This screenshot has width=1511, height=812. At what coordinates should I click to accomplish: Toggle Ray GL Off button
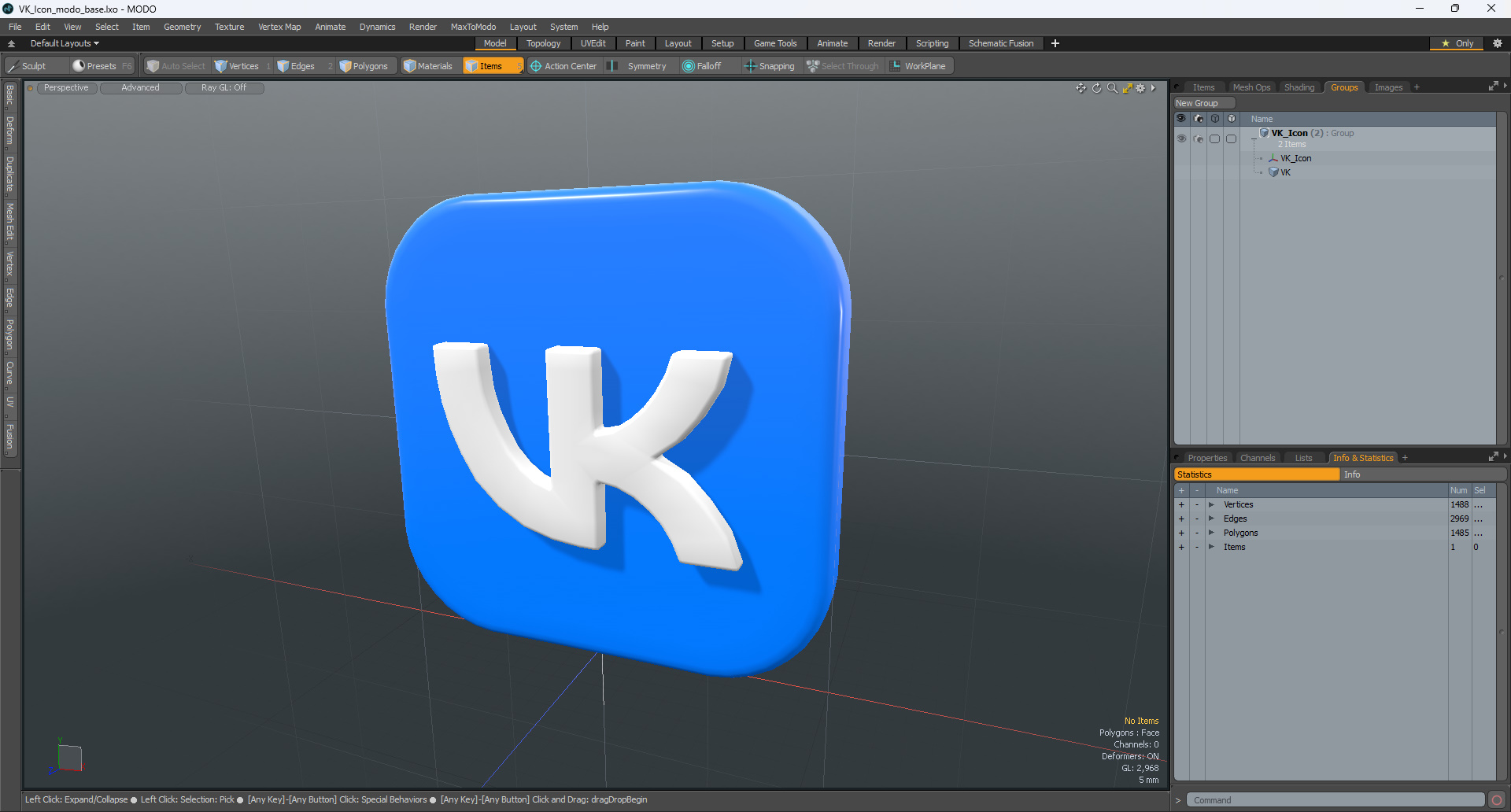coord(224,88)
